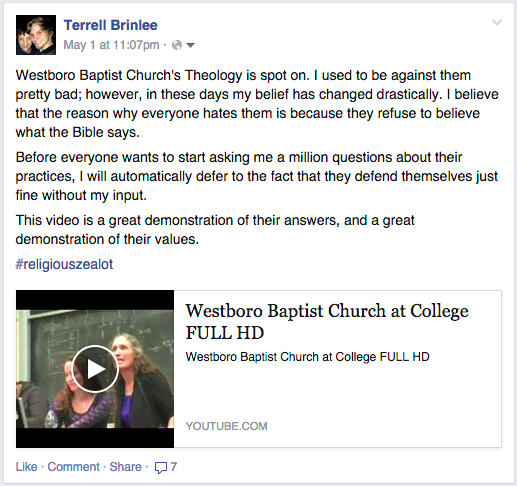The width and height of the screenshot is (517, 486).
Task: Open the video title headline link
Action: coord(327,322)
